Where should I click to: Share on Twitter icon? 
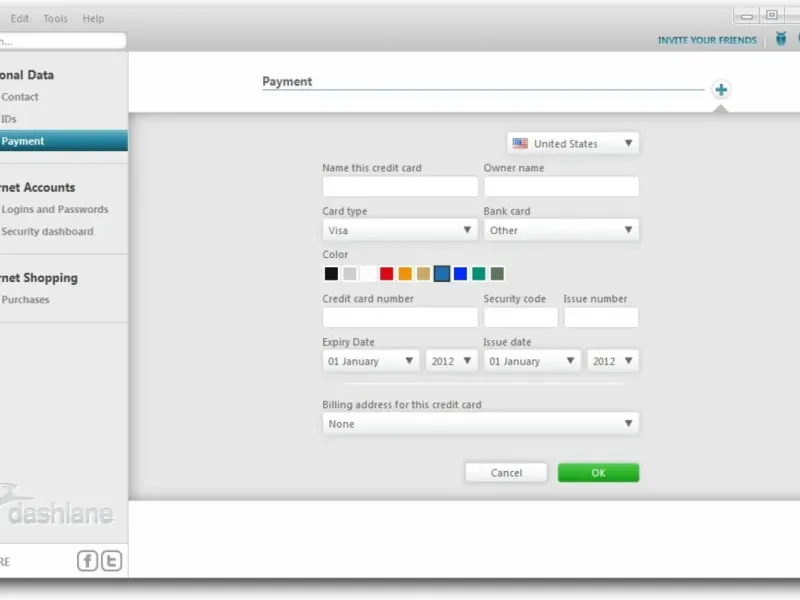click(x=111, y=561)
